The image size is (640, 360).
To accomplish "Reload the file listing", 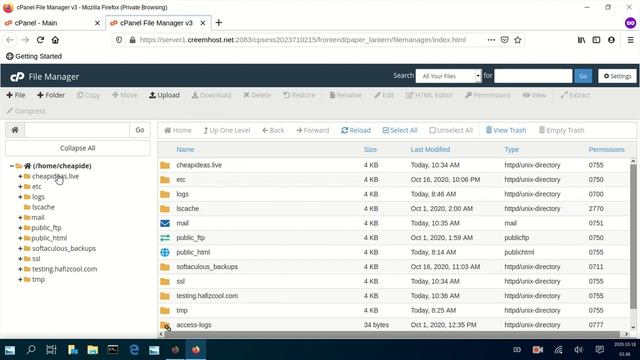I will pyautogui.click(x=356, y=130).
